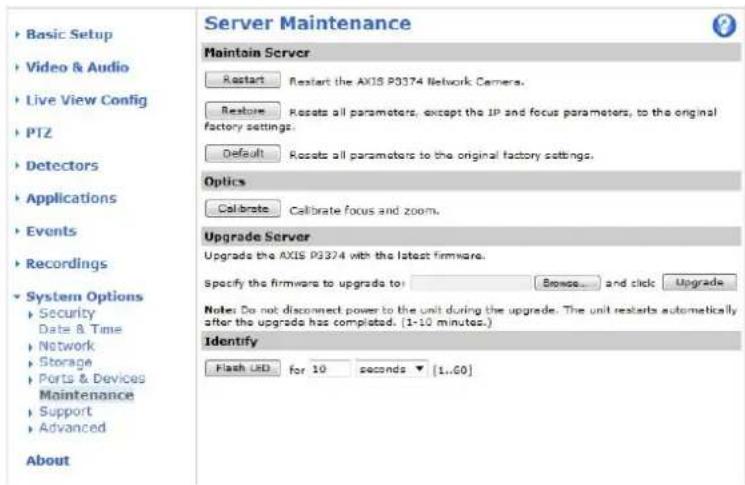Expand the Events menu
This screenshot has height=485, width=745.
click(x=51, y=231)
